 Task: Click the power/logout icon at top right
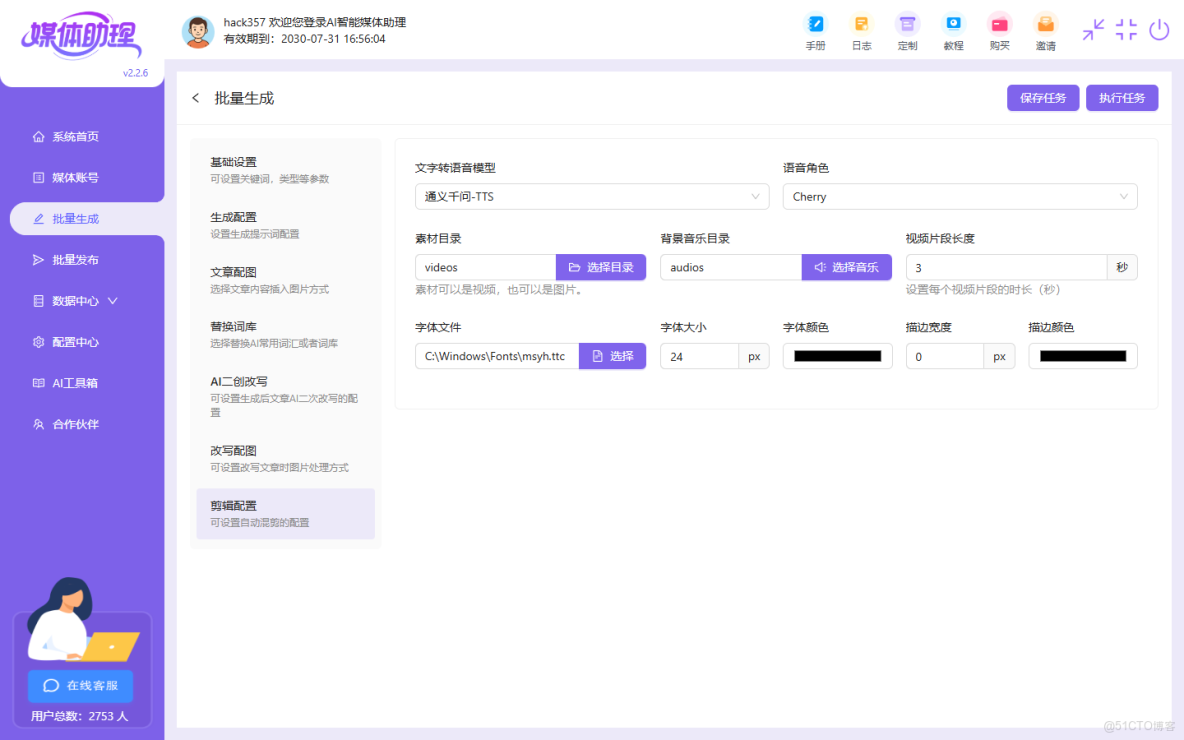click(1159, 29)
